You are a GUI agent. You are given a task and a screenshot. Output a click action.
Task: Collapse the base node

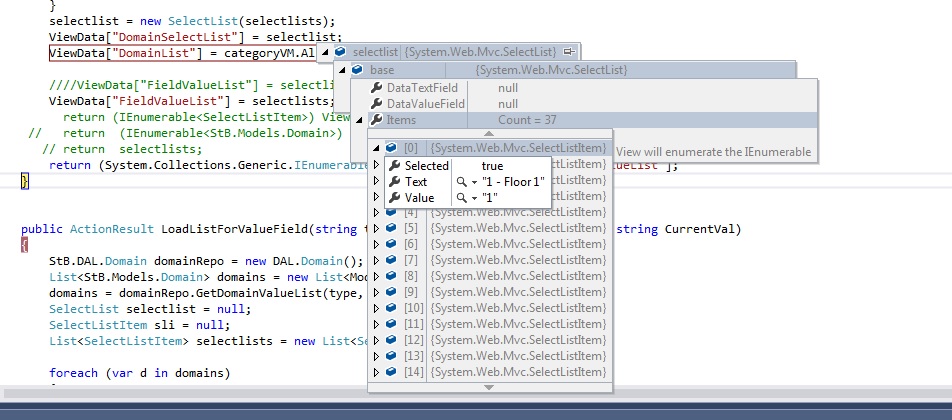point(342,70)
